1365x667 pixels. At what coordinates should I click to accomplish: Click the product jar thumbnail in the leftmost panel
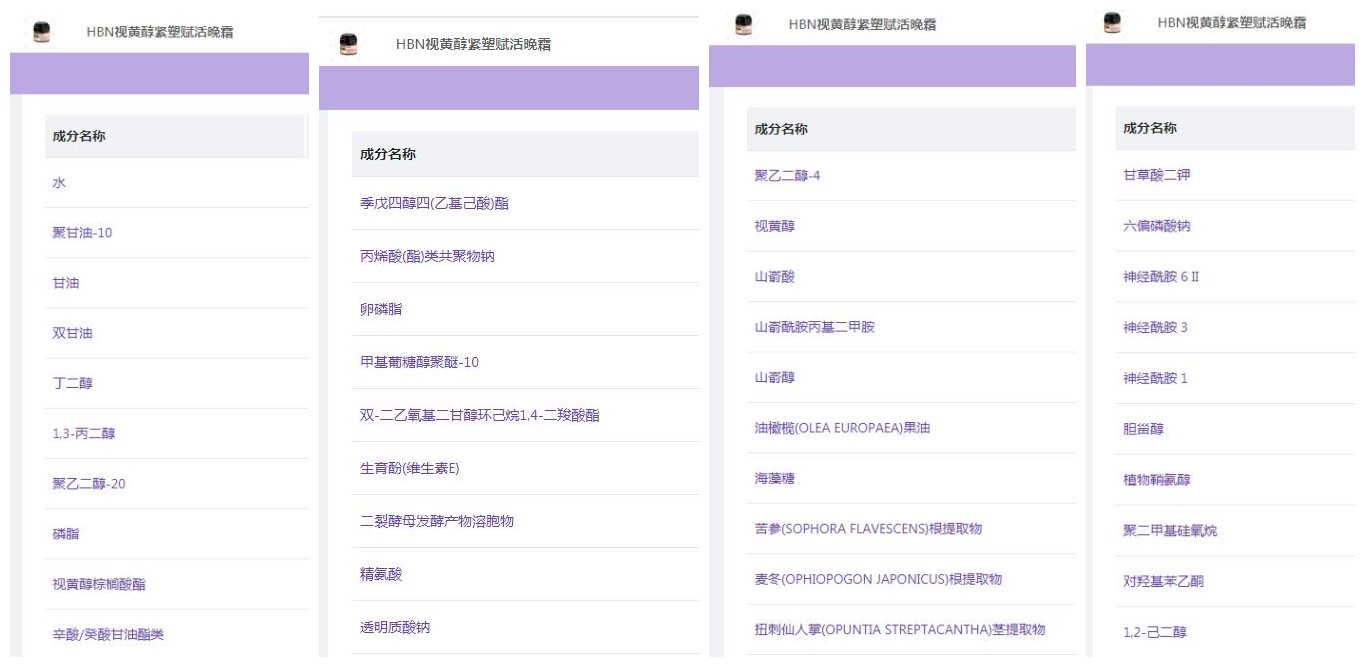pyautogui.click(x=42, y=32)
